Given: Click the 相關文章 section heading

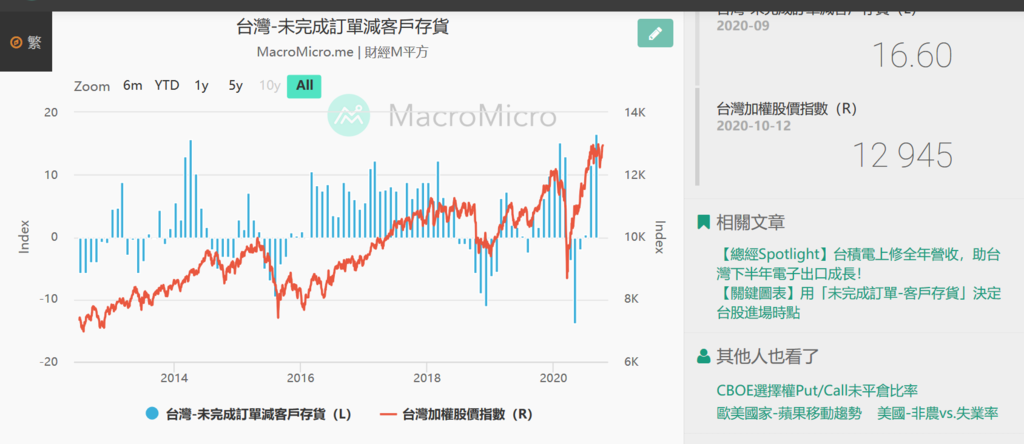Looking at the screenshot, I should [750, 223].
